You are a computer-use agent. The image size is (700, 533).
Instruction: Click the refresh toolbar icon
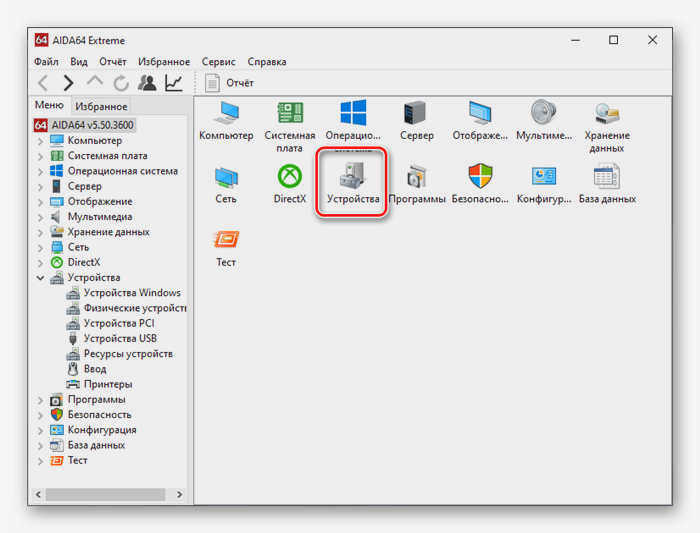coord(121,83)
